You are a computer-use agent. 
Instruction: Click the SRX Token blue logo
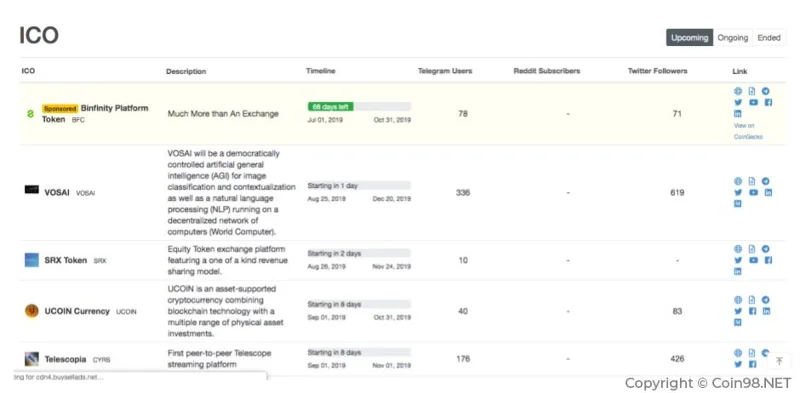click(x=32, y=260)
